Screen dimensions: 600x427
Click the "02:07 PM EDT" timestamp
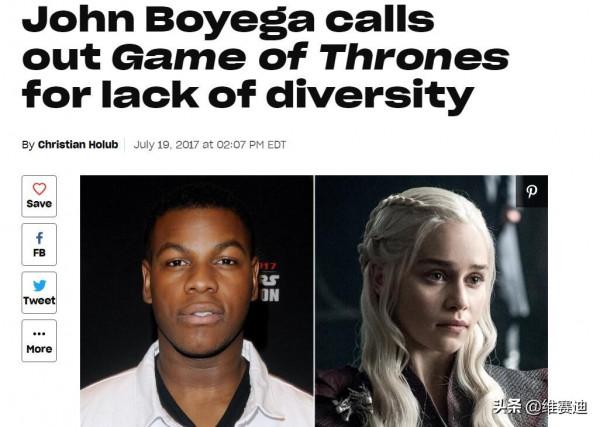click(251, 145)
